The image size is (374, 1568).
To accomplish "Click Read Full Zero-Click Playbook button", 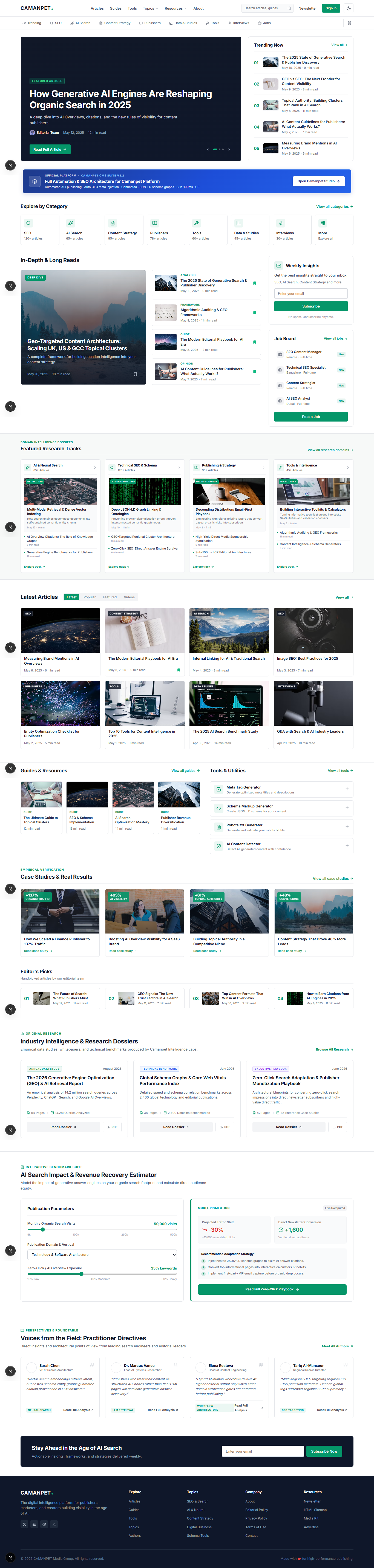I will (x=272, y=1289).
